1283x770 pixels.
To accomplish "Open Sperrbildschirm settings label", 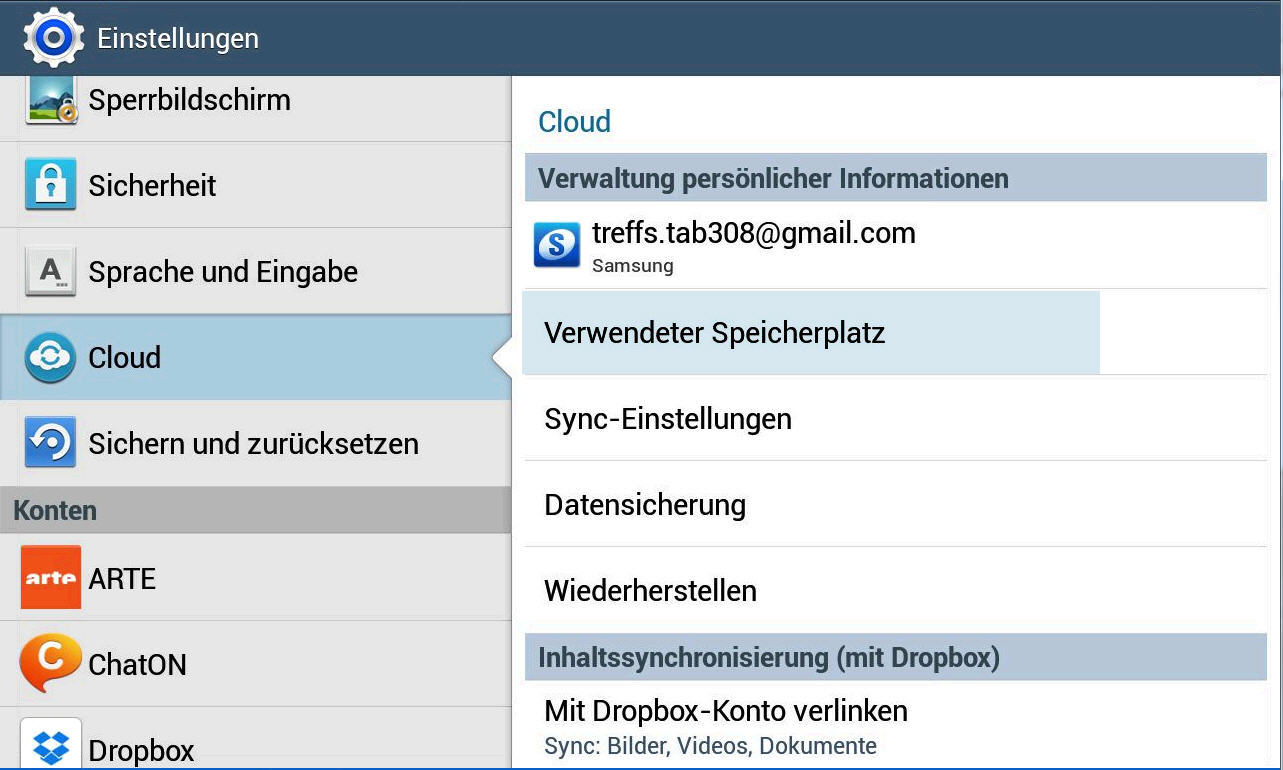I will (189, 100).
